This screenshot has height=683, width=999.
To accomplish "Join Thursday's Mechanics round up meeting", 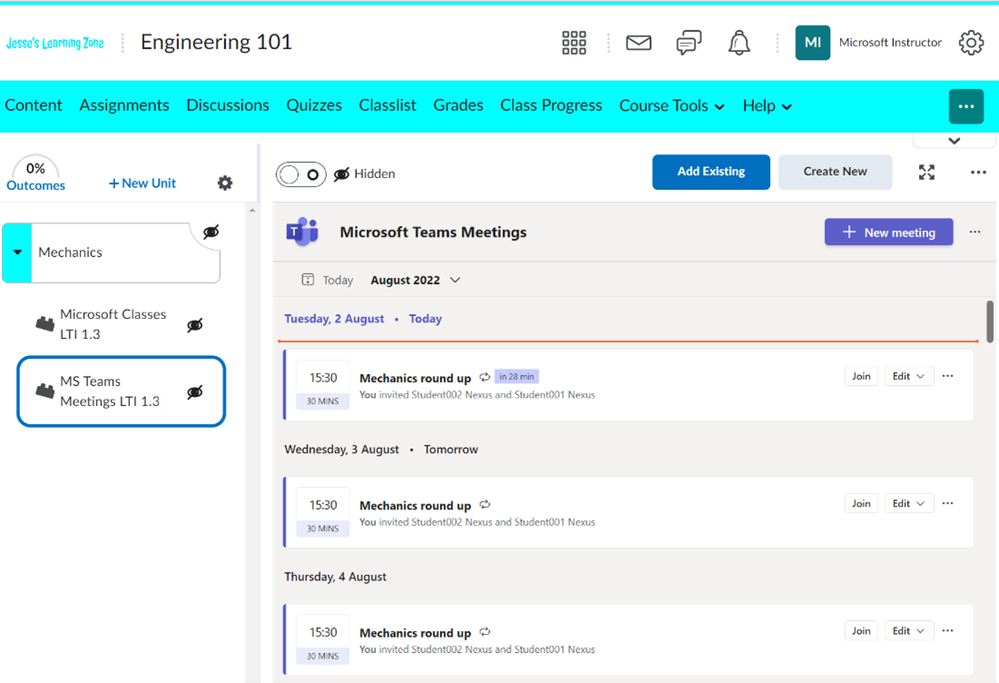I will [861, 631].
